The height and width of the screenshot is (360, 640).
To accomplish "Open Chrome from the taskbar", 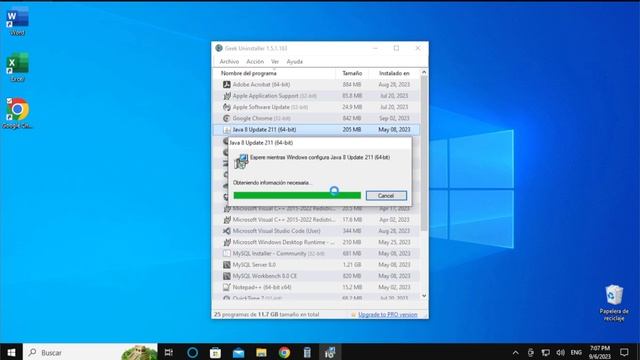I will pyautogui.click(x=284, y=352).
